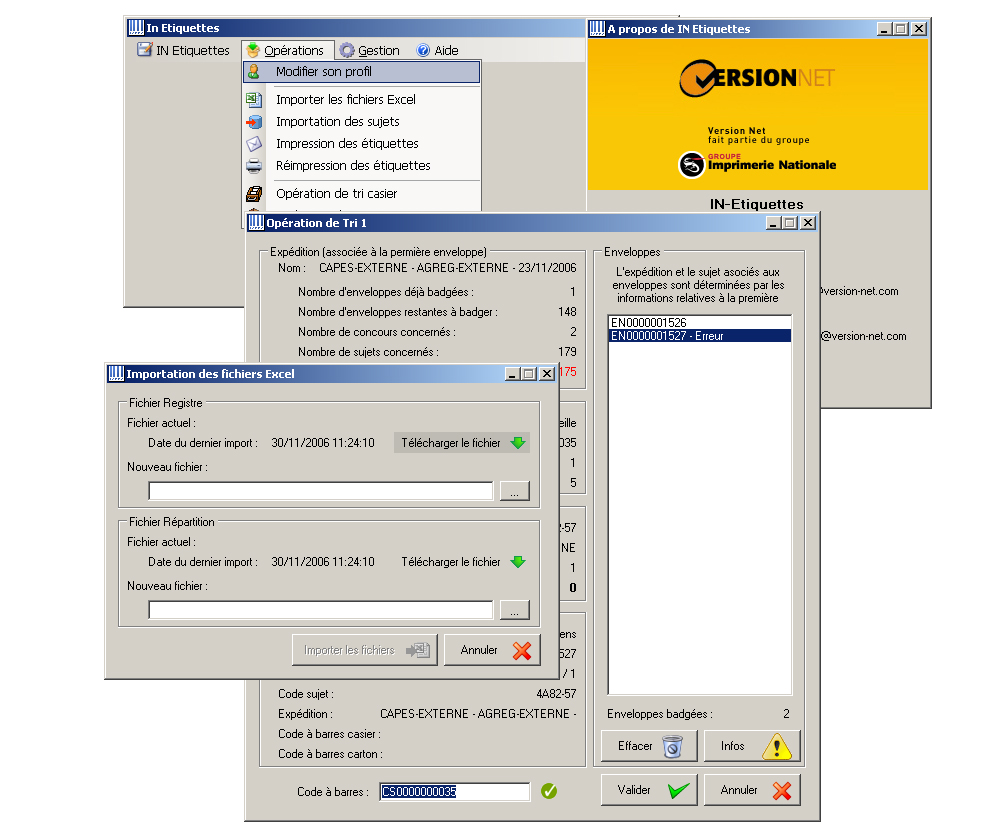
Task: Click the envelope icon for Impression des étiquettes
Action: (x=254, y=144)
